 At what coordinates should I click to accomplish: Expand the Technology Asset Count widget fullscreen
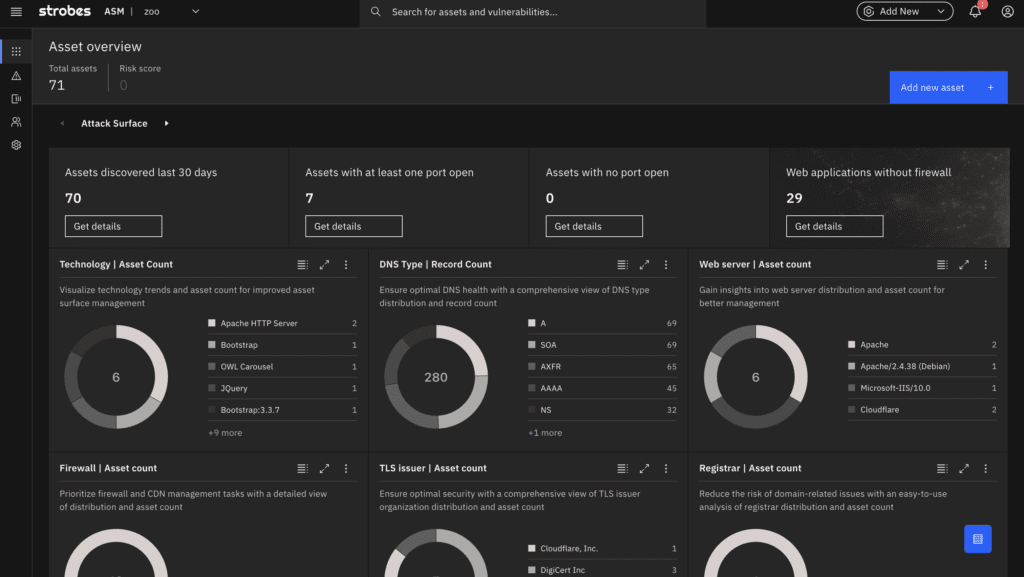[x=324, y=265]
